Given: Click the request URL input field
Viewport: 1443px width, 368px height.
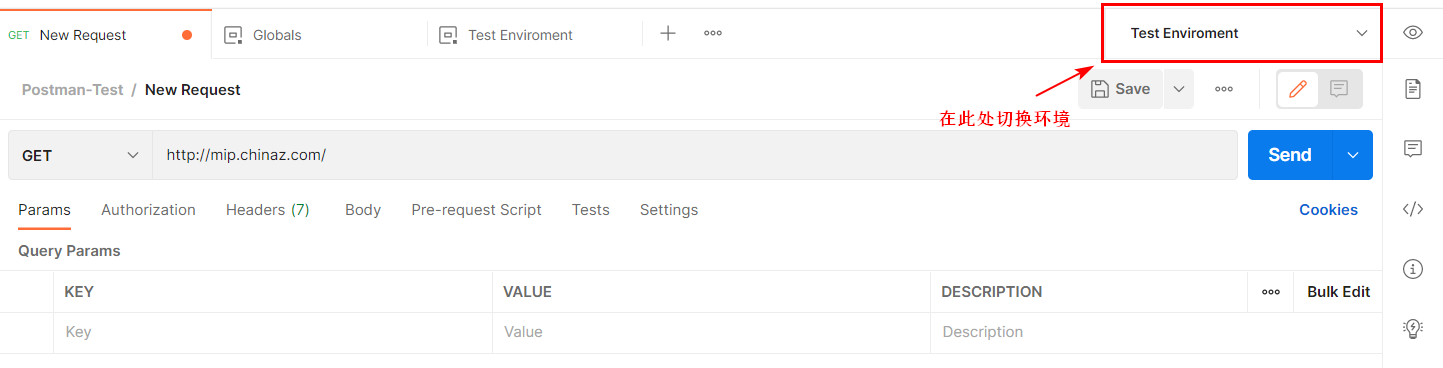Looking at the screenshot, I should click(x=695, y=155).
